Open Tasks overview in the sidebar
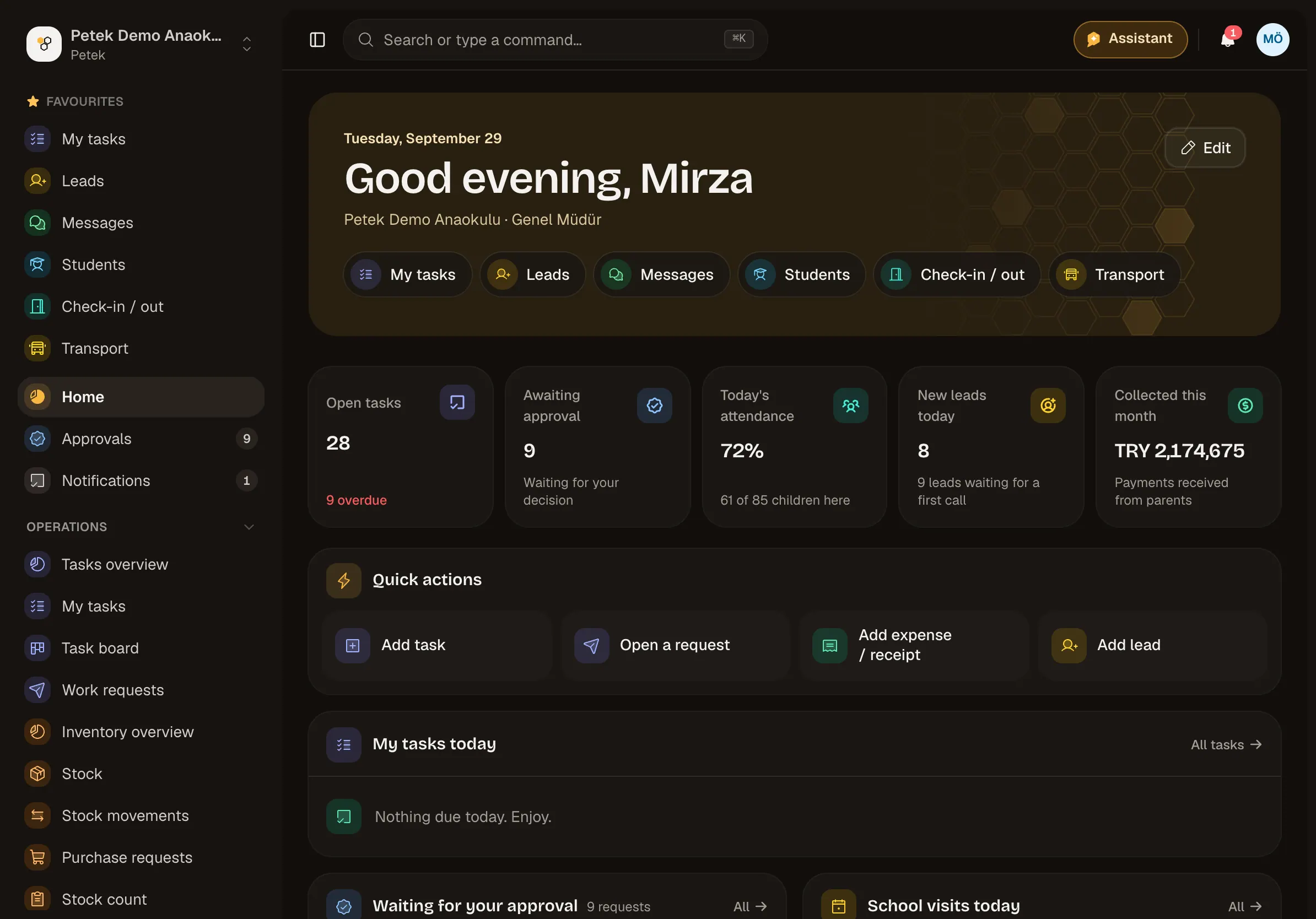 (141, 564)
